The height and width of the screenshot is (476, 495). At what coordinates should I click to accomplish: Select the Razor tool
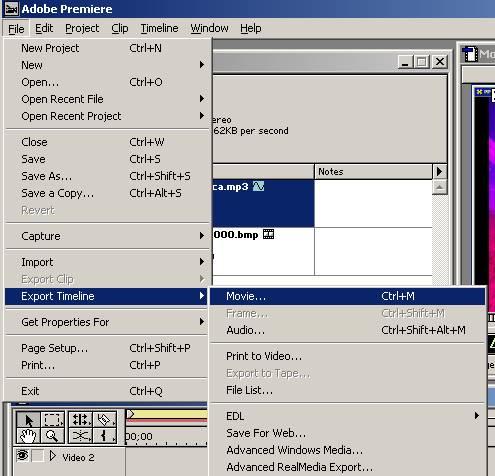click(104, 419)
